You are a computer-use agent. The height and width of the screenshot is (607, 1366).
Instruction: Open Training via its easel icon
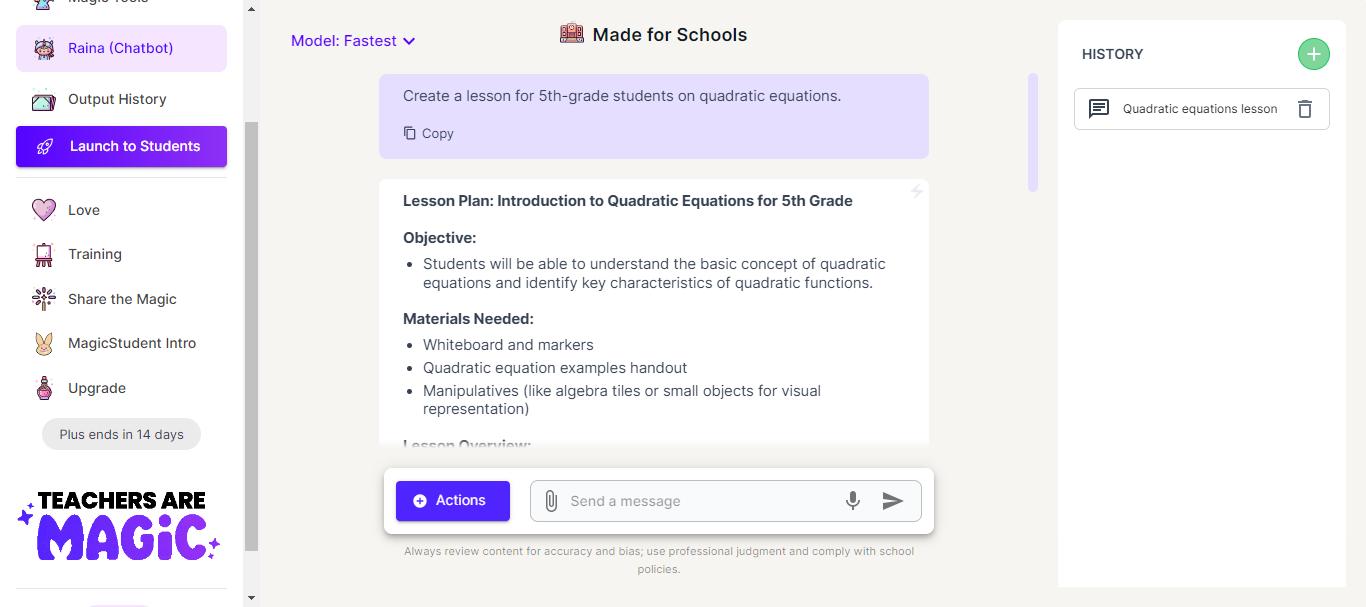(x=43, y=254)
